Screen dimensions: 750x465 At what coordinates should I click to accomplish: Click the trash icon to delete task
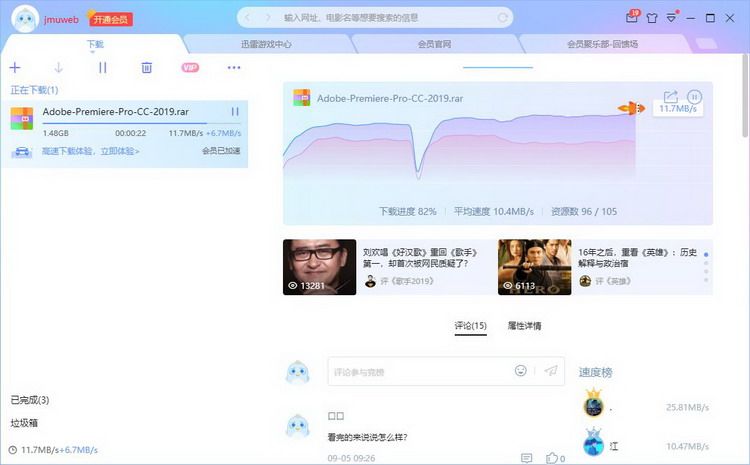pos(146,67)
